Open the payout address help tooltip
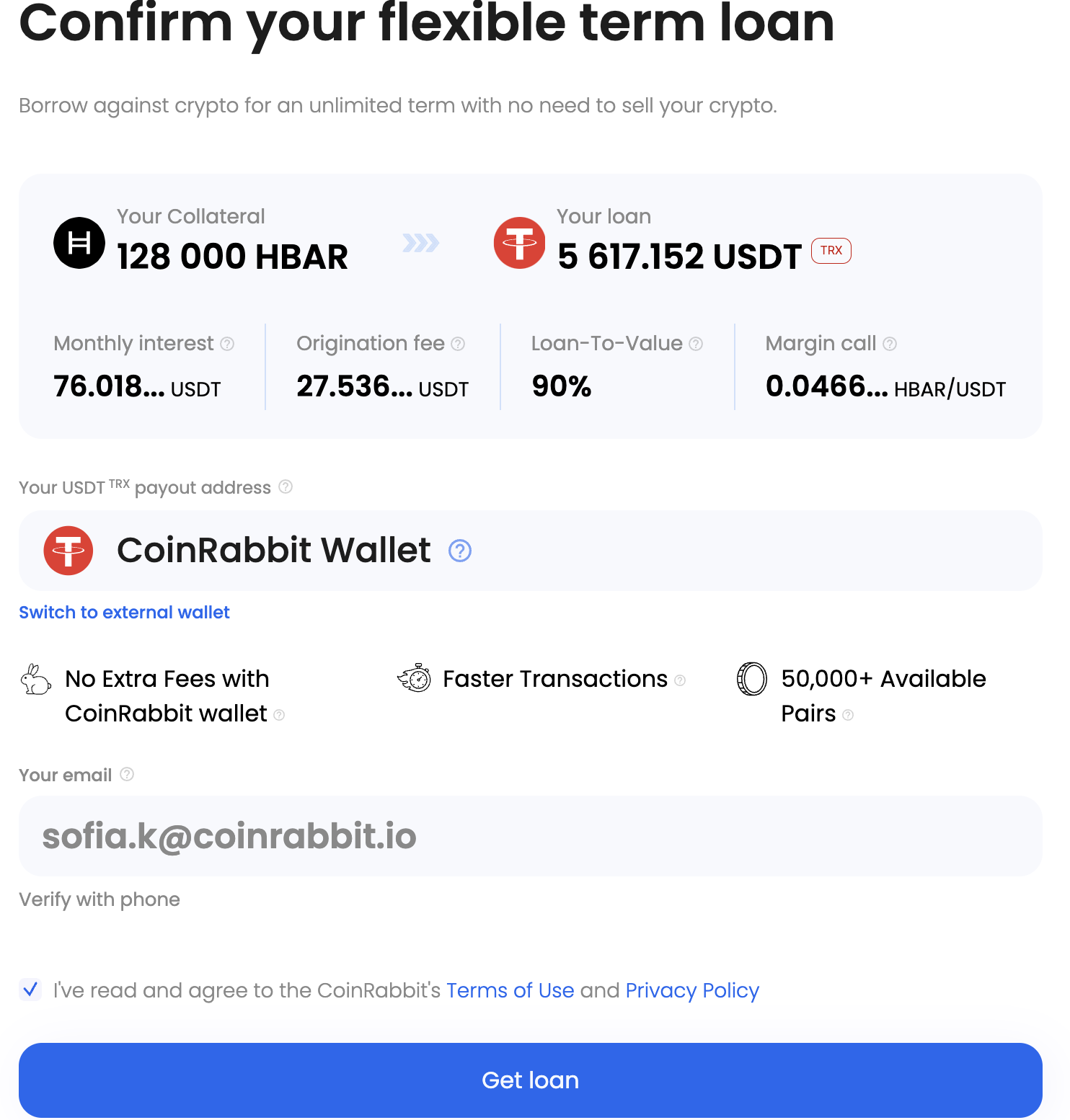The width and height of the screenshot is (1070, 1120). click(286, 487)
